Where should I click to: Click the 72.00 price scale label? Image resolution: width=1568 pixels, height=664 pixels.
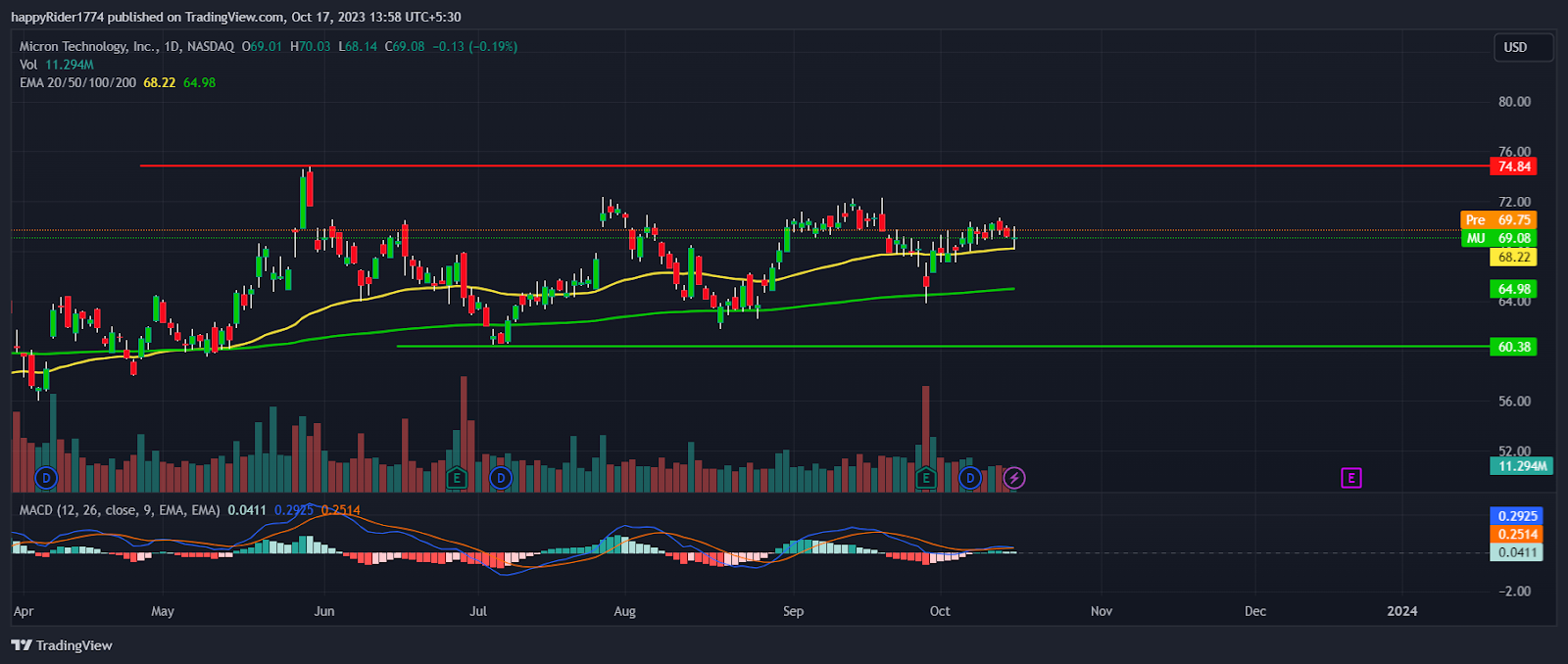point(1514,202)
